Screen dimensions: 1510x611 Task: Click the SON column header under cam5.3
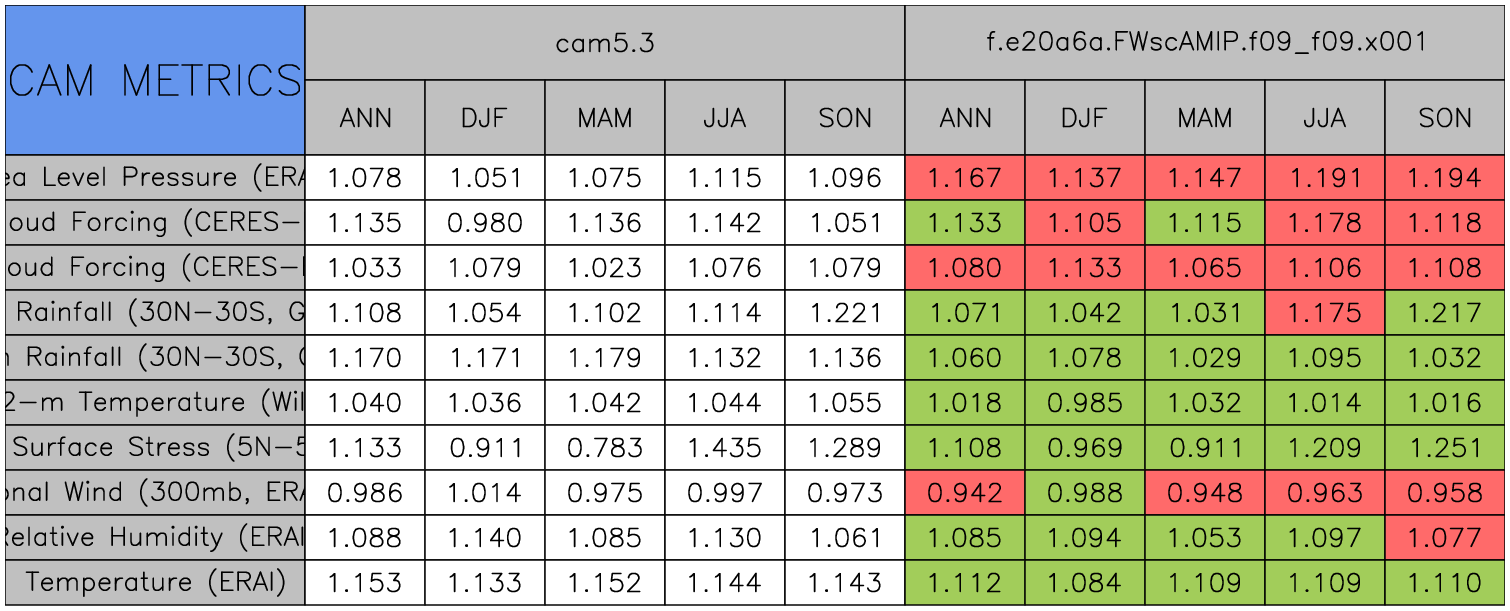pos(845,118)
